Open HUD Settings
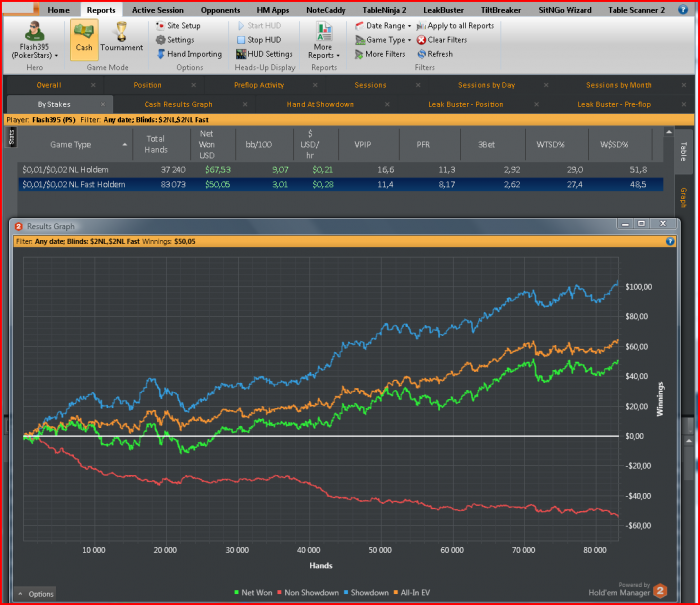This screenshot has height=605, width=700. 264,54
